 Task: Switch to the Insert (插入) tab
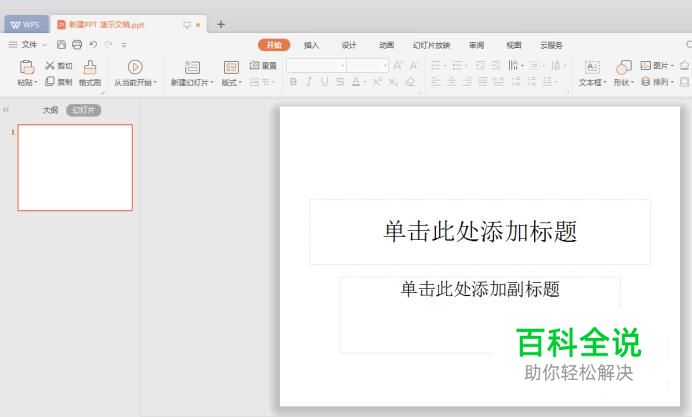(x=311, y=45)
